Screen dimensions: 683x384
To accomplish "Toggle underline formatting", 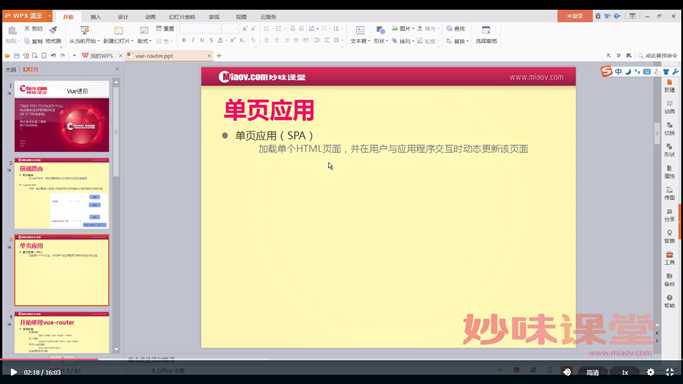I will 202,40.
